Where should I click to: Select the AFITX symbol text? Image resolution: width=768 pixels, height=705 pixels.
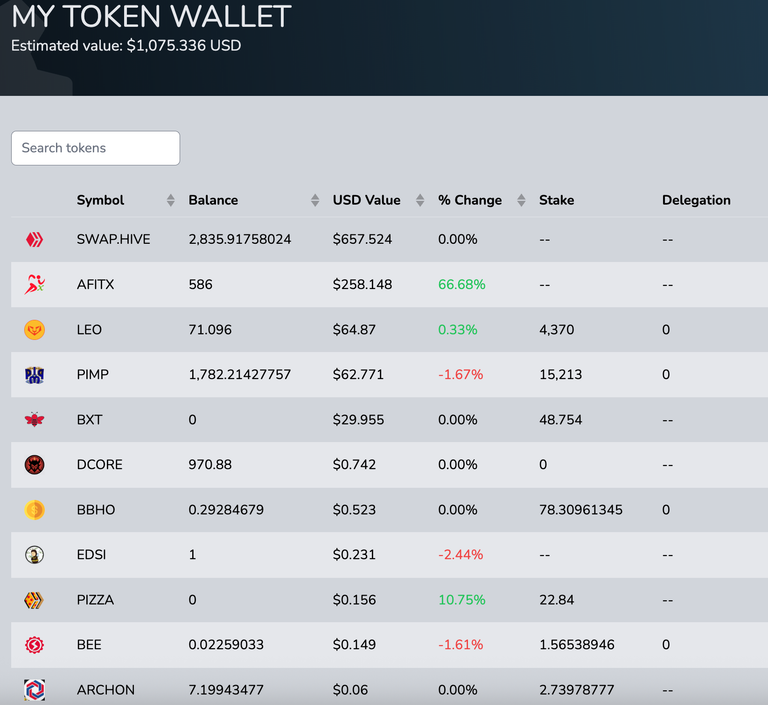click(95, 285)
